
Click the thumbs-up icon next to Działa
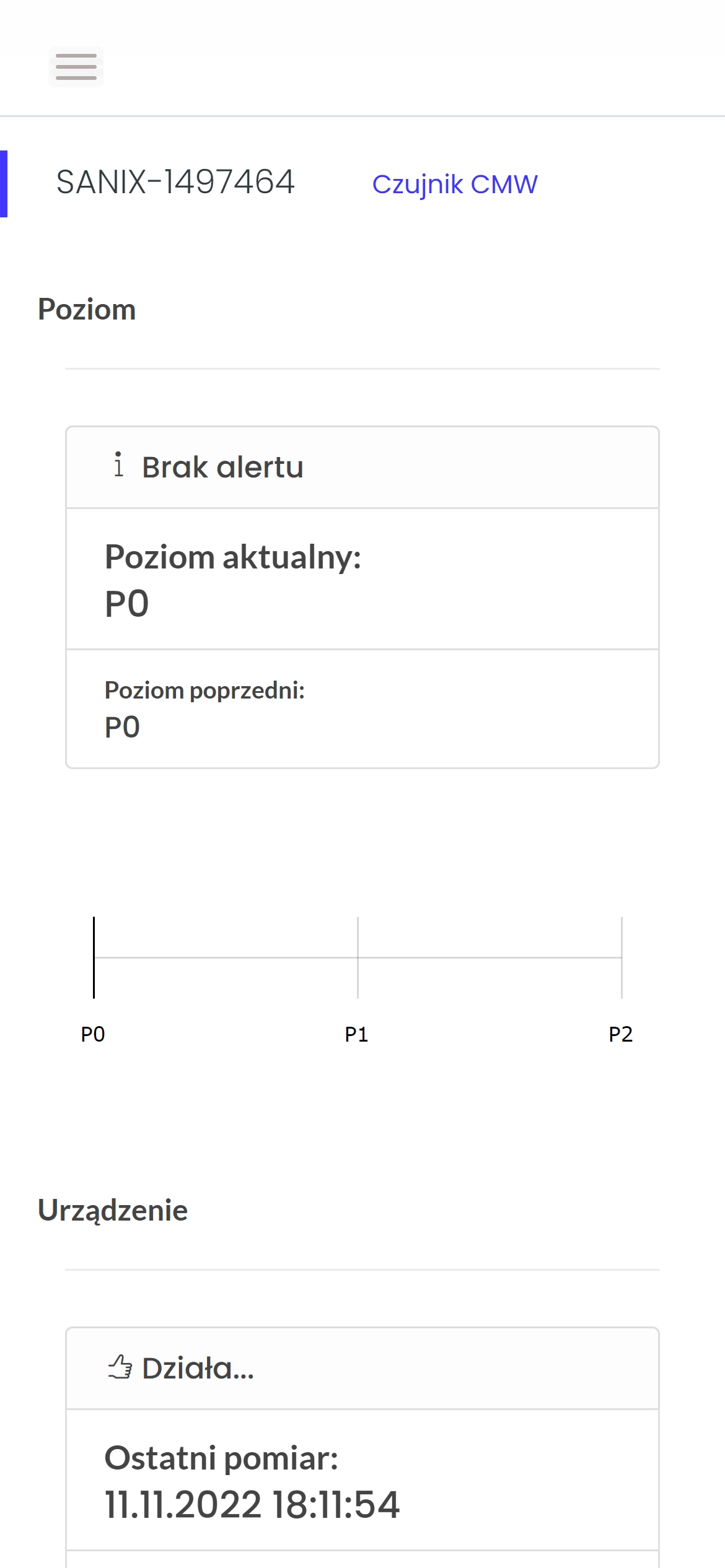coord(120,1367)
